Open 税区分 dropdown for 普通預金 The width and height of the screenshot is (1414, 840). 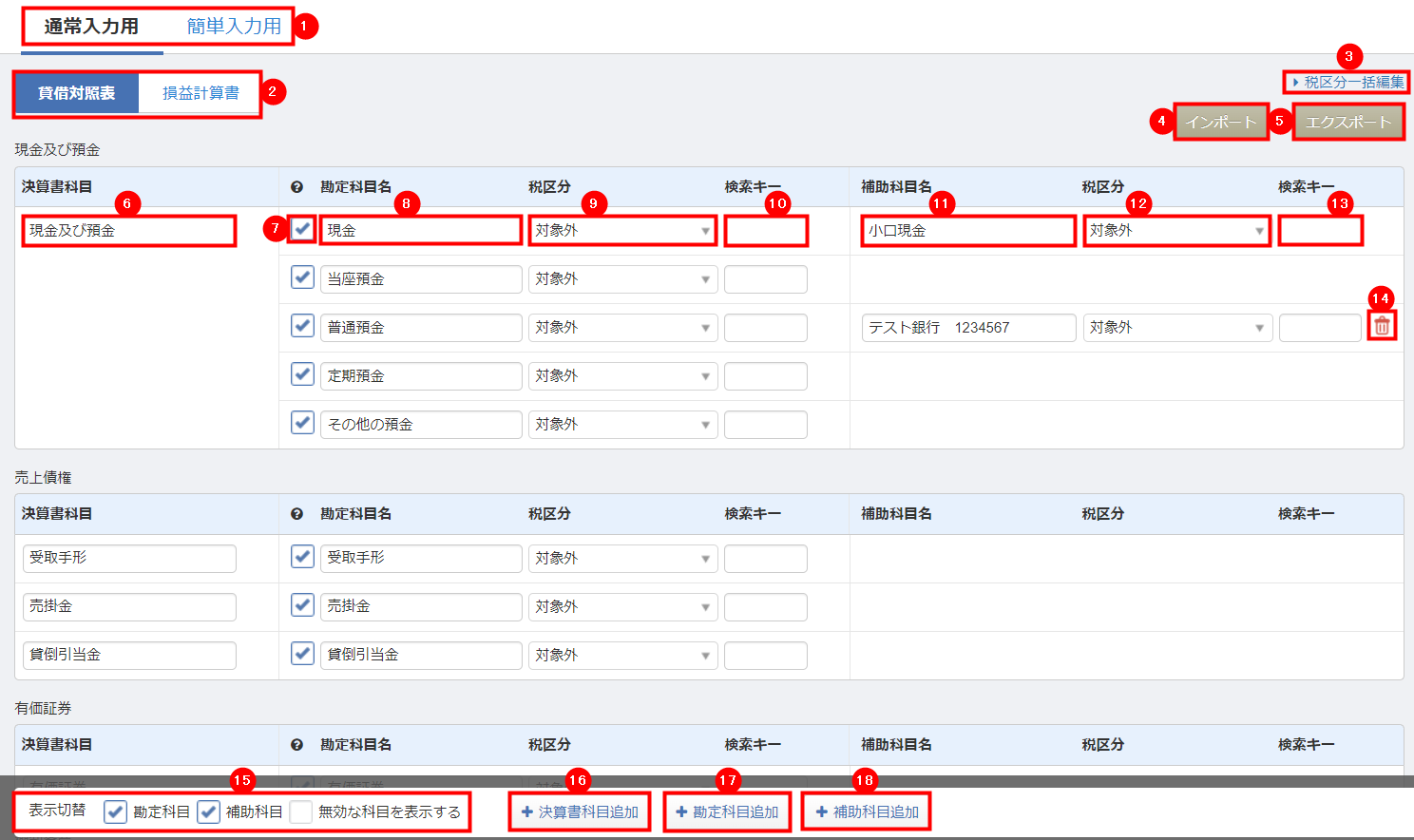pos(622,328)
